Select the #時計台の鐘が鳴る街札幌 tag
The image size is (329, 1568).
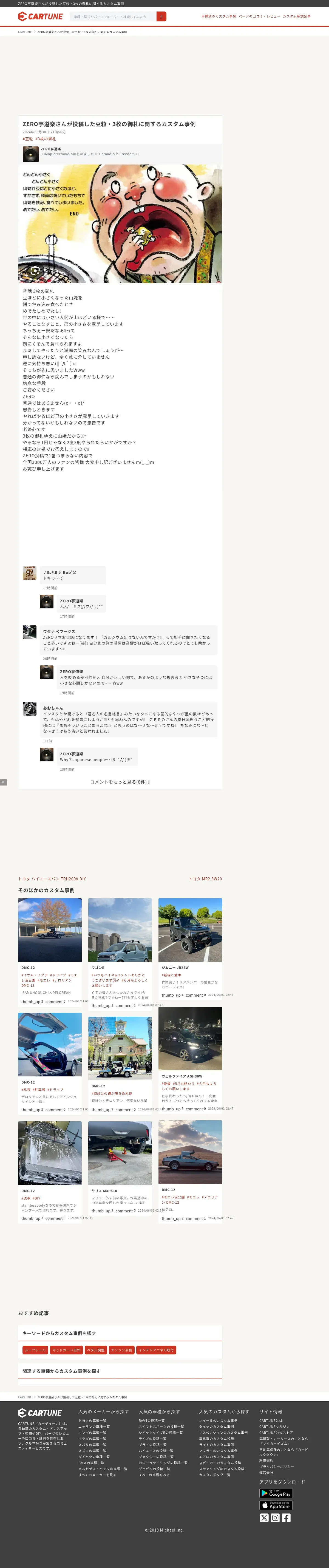tap(112, 1093)
